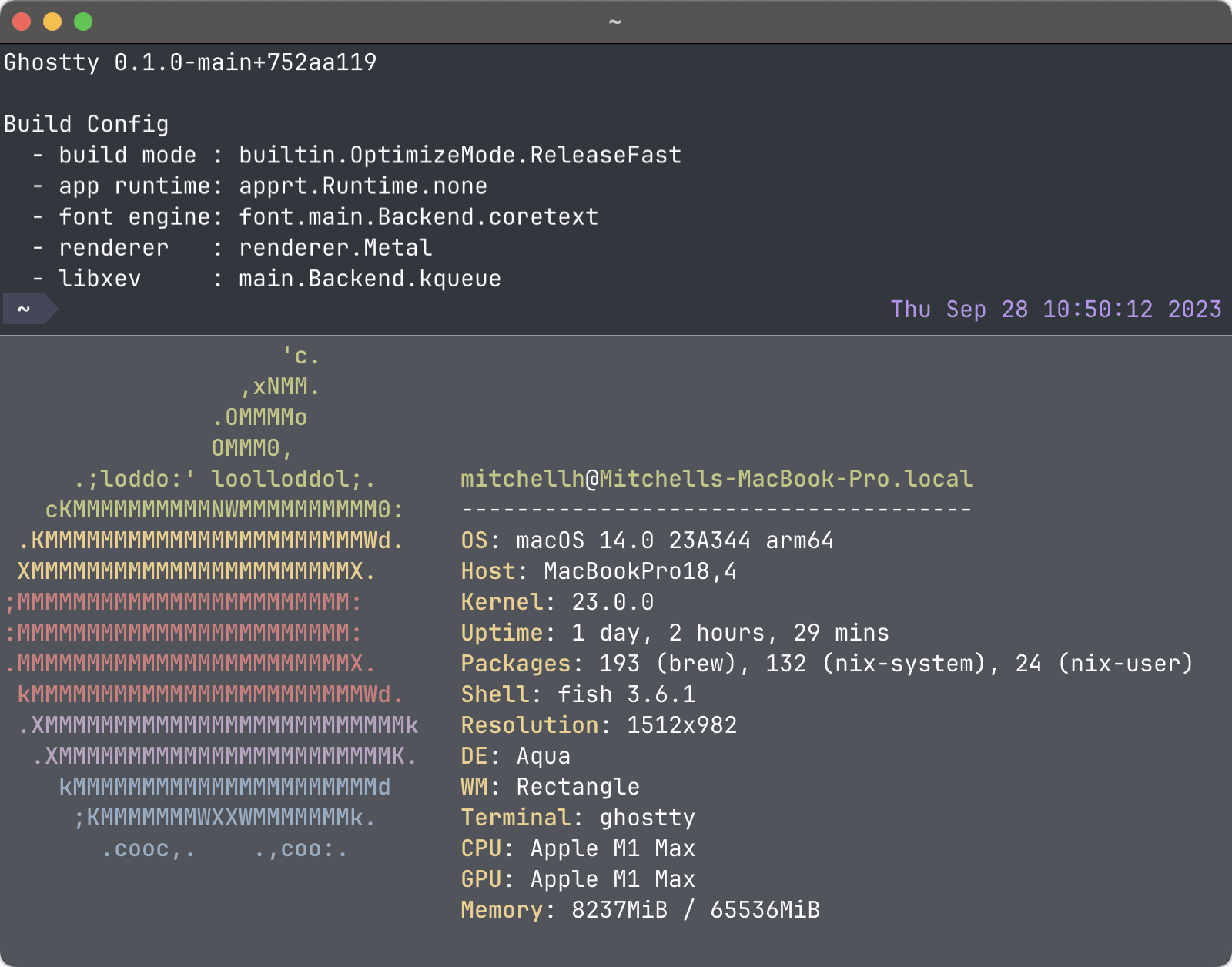Click the OS label in system info

pyautogui.click(x=474, y=540)
